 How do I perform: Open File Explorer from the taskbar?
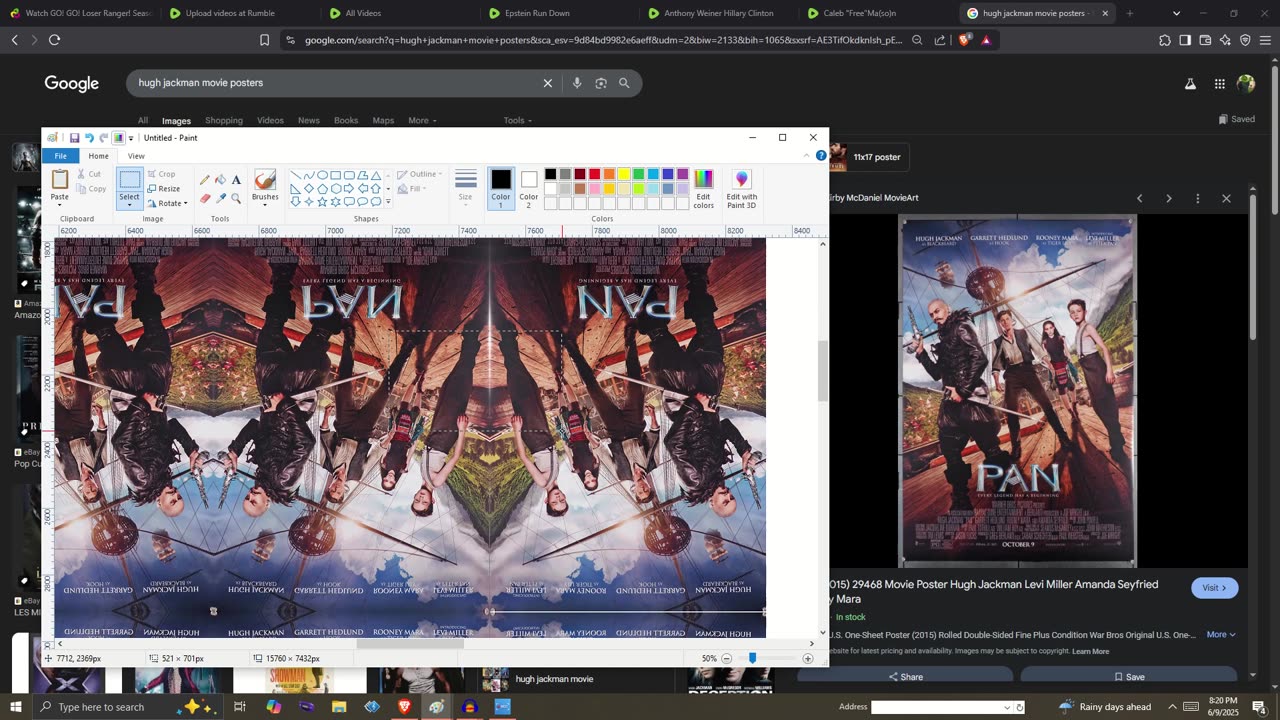[x=339, y=707]
